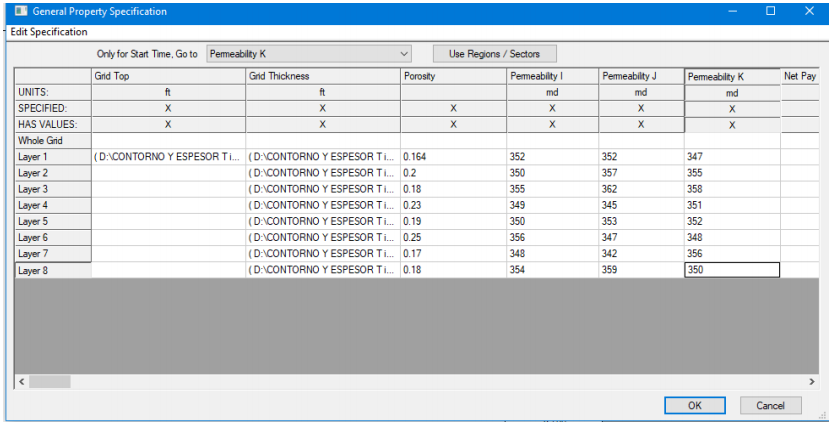Screen dimensions: 834x427
Task: Click scroll left arrow on horizontal scrollbar
Action: tap(21, 382)
